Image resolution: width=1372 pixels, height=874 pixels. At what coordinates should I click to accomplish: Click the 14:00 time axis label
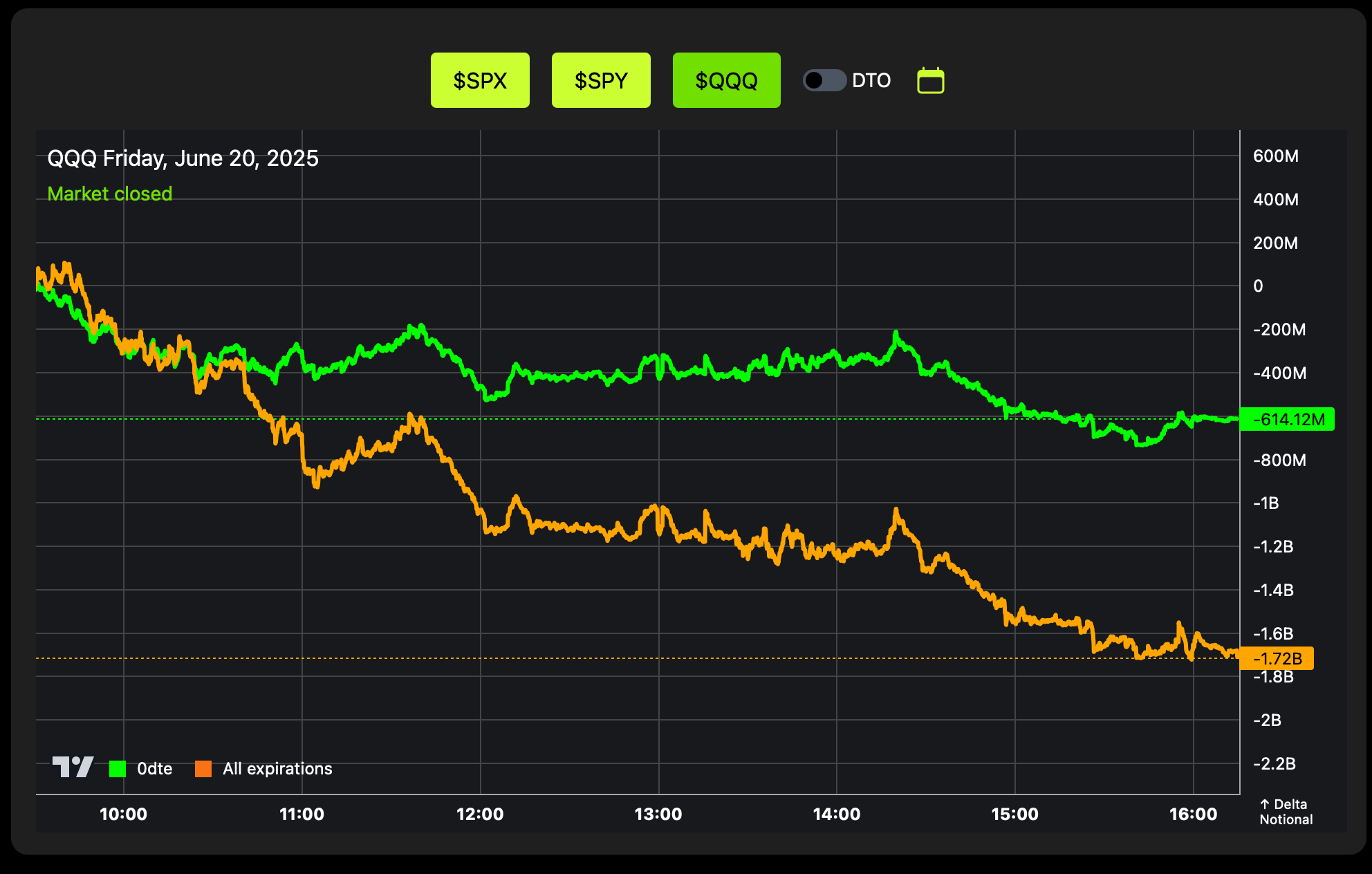point(837,814)
